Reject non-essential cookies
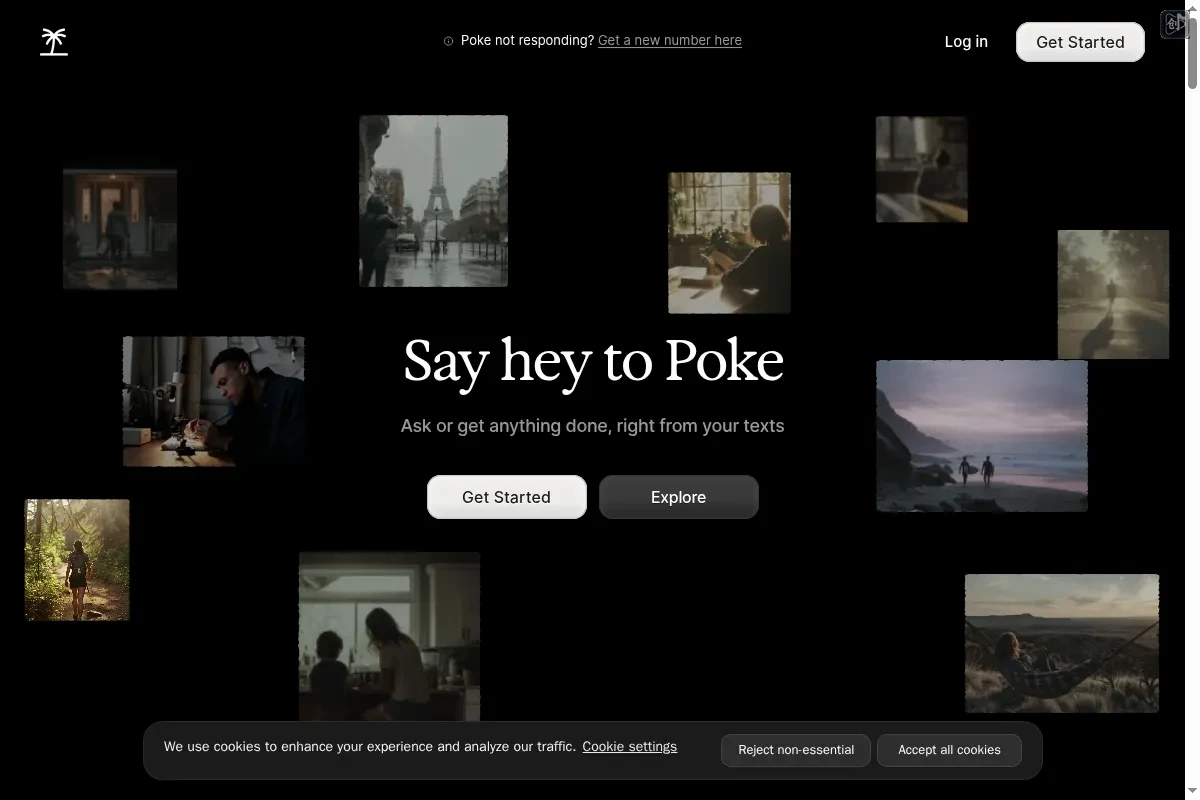 click(796, 750)
